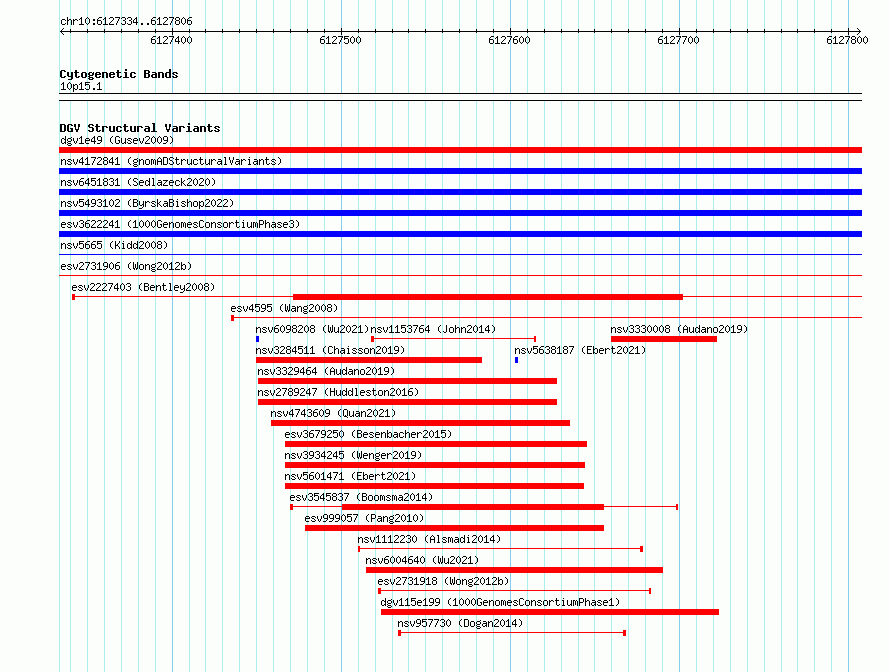Click the small blue mark under nsv5638187
The image size is (890, 672).
[517, 360]
